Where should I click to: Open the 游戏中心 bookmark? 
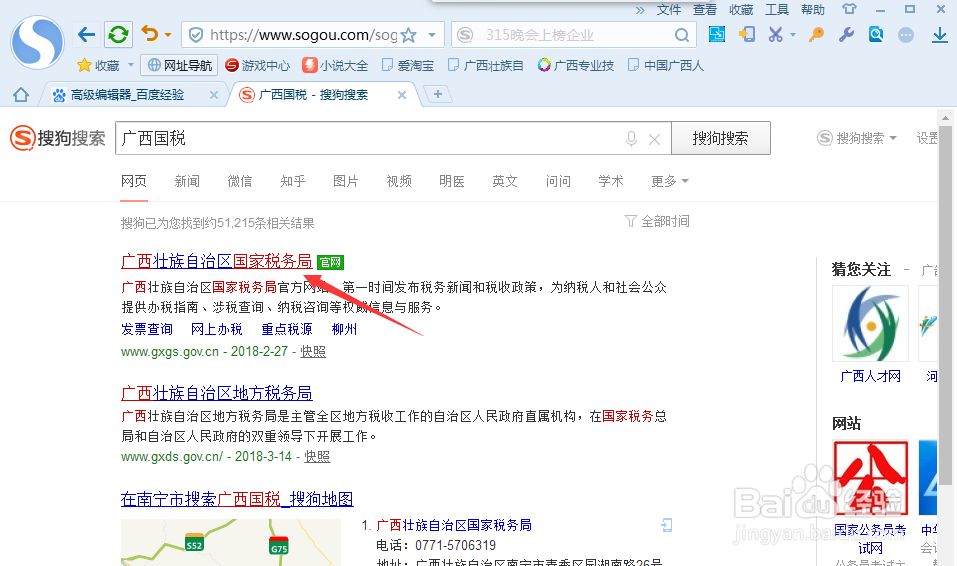(x=257, y=65)
